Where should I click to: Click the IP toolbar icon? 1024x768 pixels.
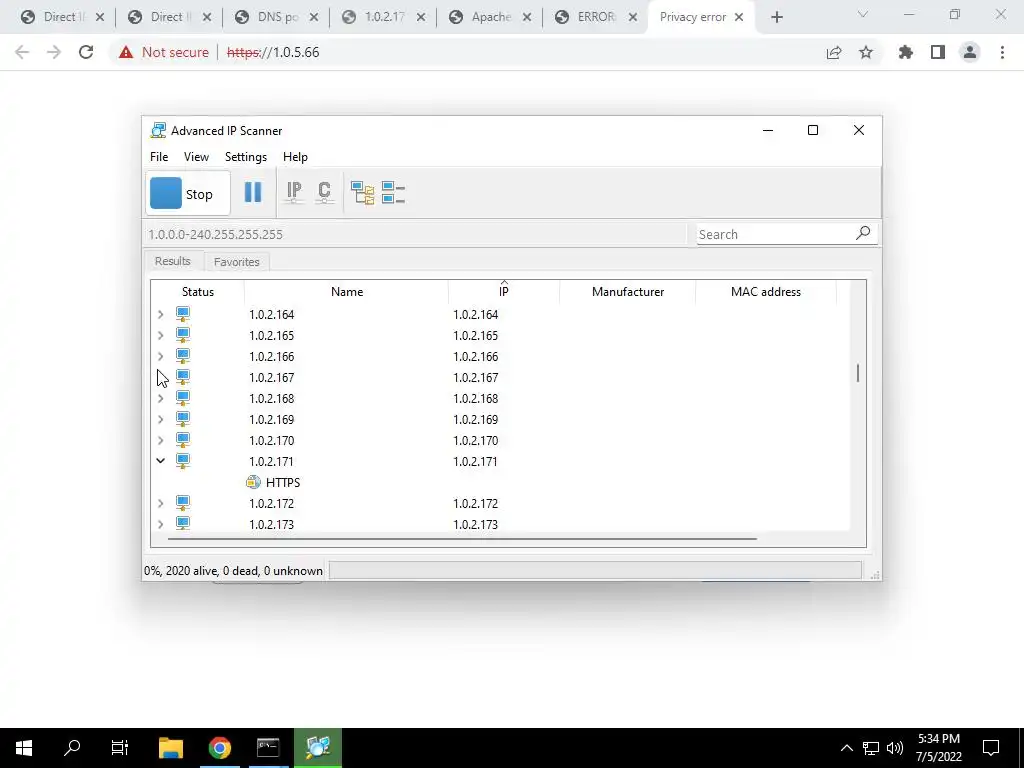point(294,192)
